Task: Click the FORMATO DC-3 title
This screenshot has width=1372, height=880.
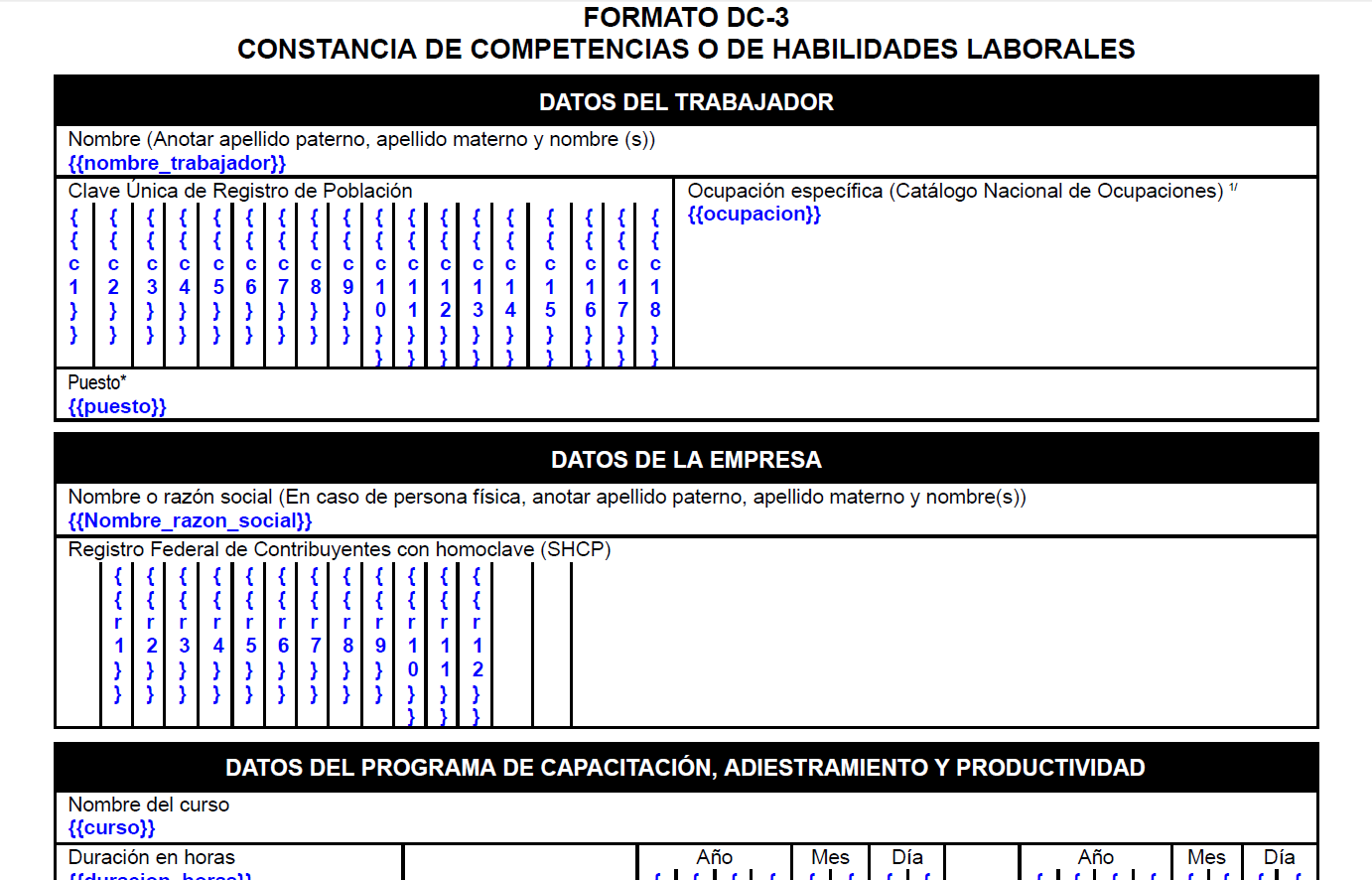Action: (686, 17)
